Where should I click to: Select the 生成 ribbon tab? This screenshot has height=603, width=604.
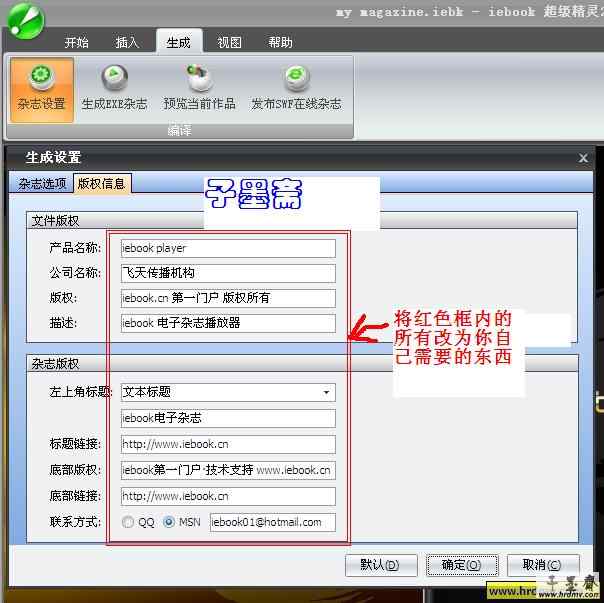click(179, 42)
